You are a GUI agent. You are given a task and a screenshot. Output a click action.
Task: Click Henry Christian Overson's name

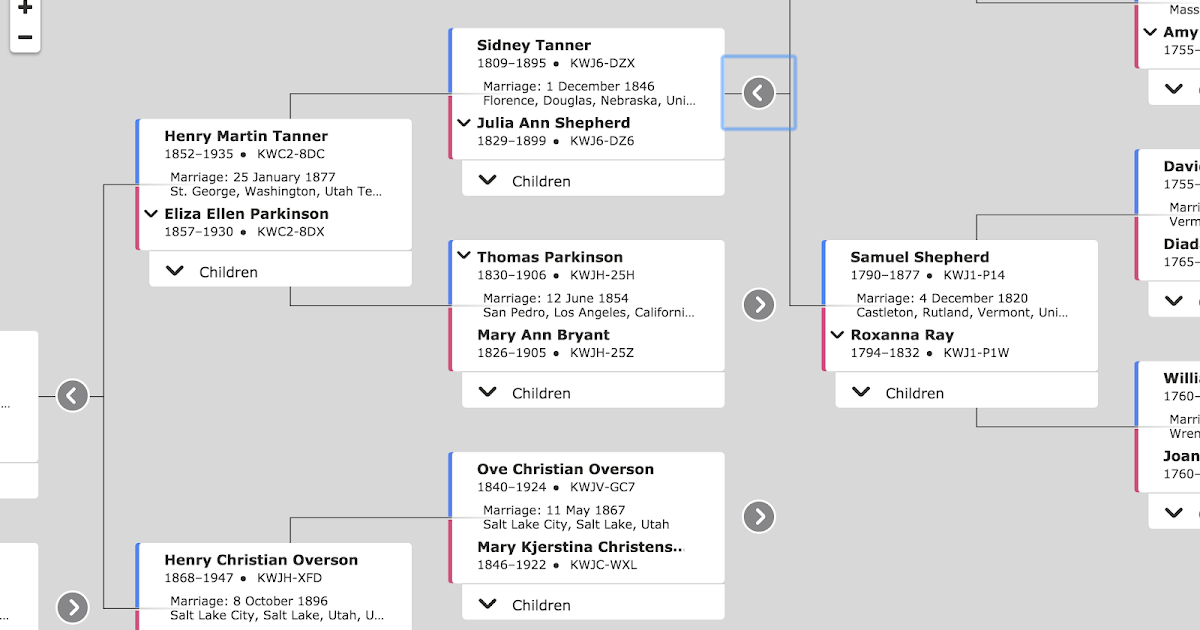(260, 560)
